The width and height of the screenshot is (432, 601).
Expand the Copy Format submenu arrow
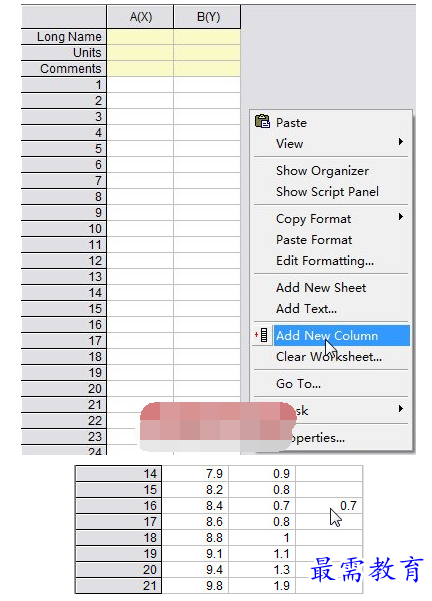click(x=401, y=217)
